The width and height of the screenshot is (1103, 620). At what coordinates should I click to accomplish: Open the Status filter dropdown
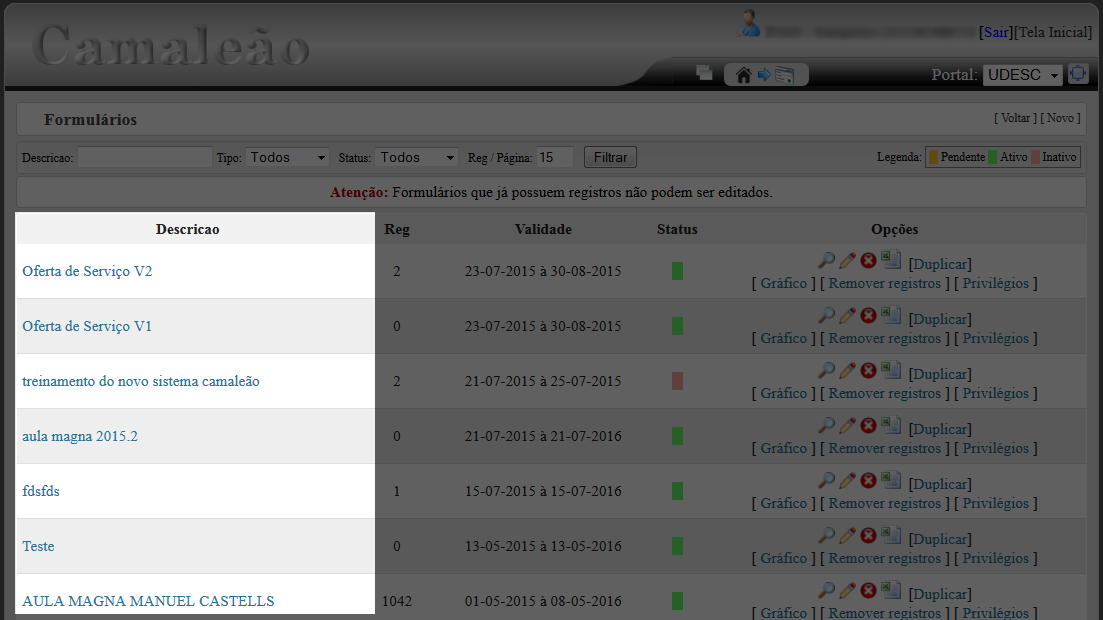click(416, 158)
